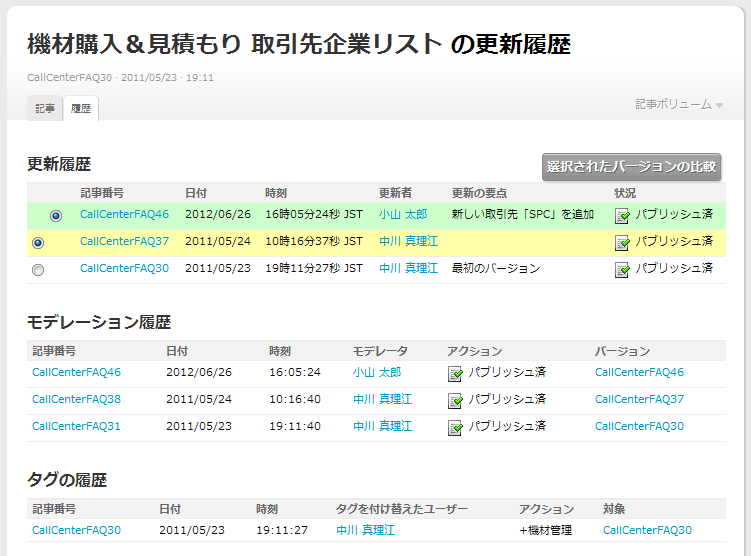Open CallCenterFAQ46 version link in moderation history

[x=639, y=372]
